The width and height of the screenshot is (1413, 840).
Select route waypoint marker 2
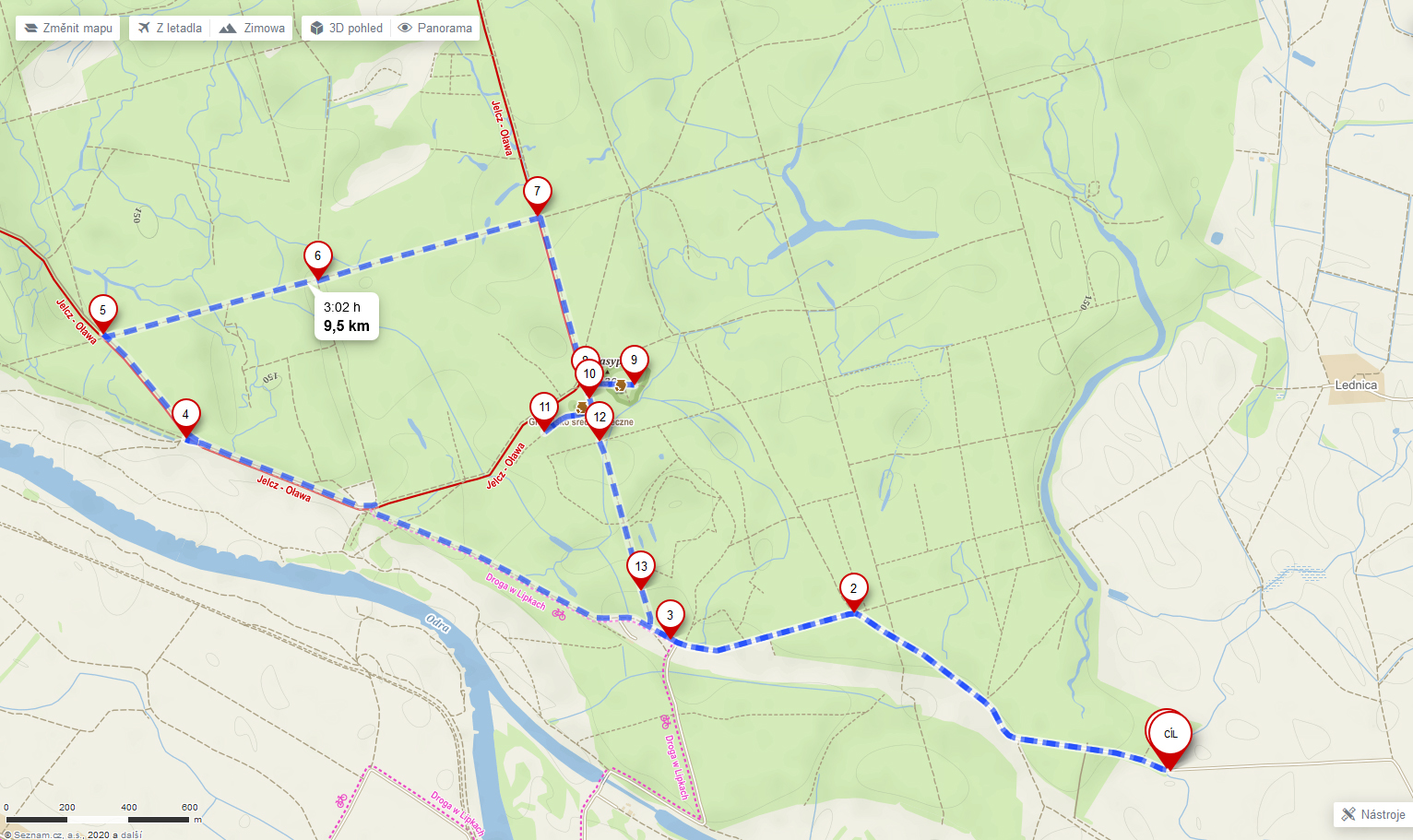tap(853, 590)
